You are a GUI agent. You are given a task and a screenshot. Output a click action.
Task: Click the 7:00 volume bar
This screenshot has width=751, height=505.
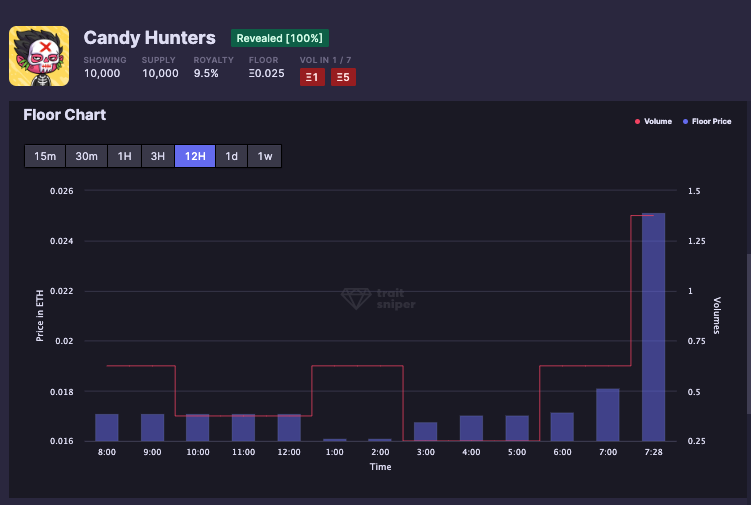click(x=608, y=415)
